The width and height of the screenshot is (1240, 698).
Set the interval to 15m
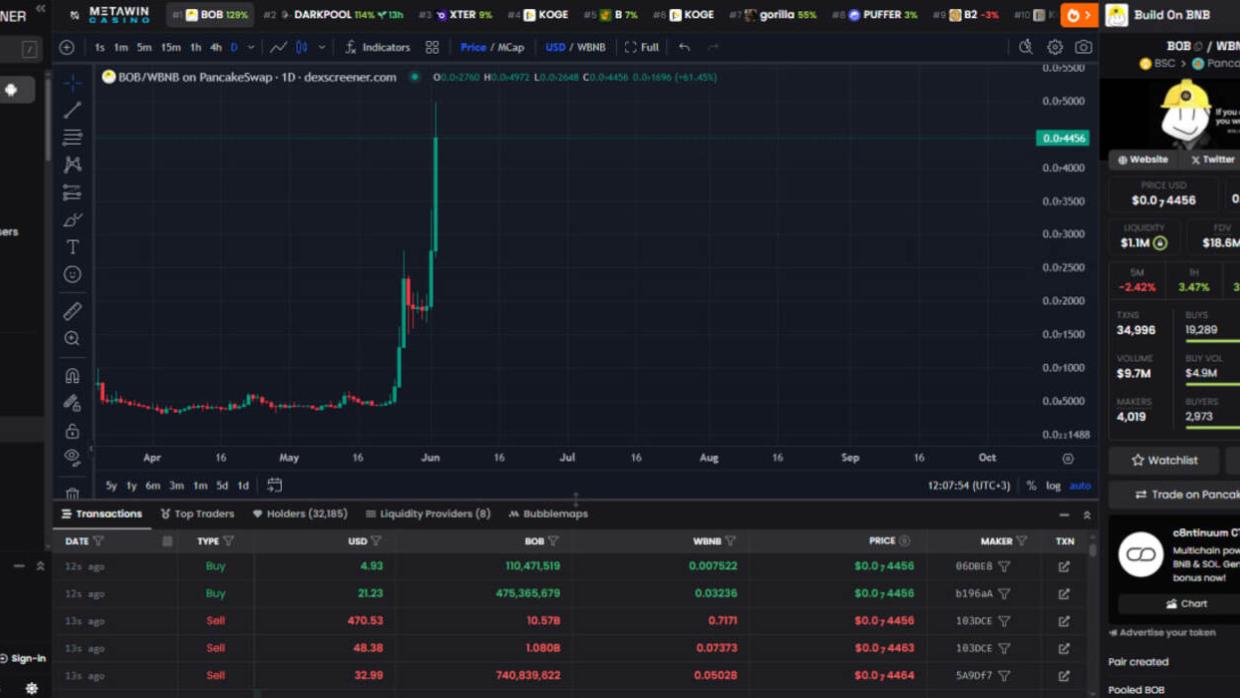pos(171,47)
